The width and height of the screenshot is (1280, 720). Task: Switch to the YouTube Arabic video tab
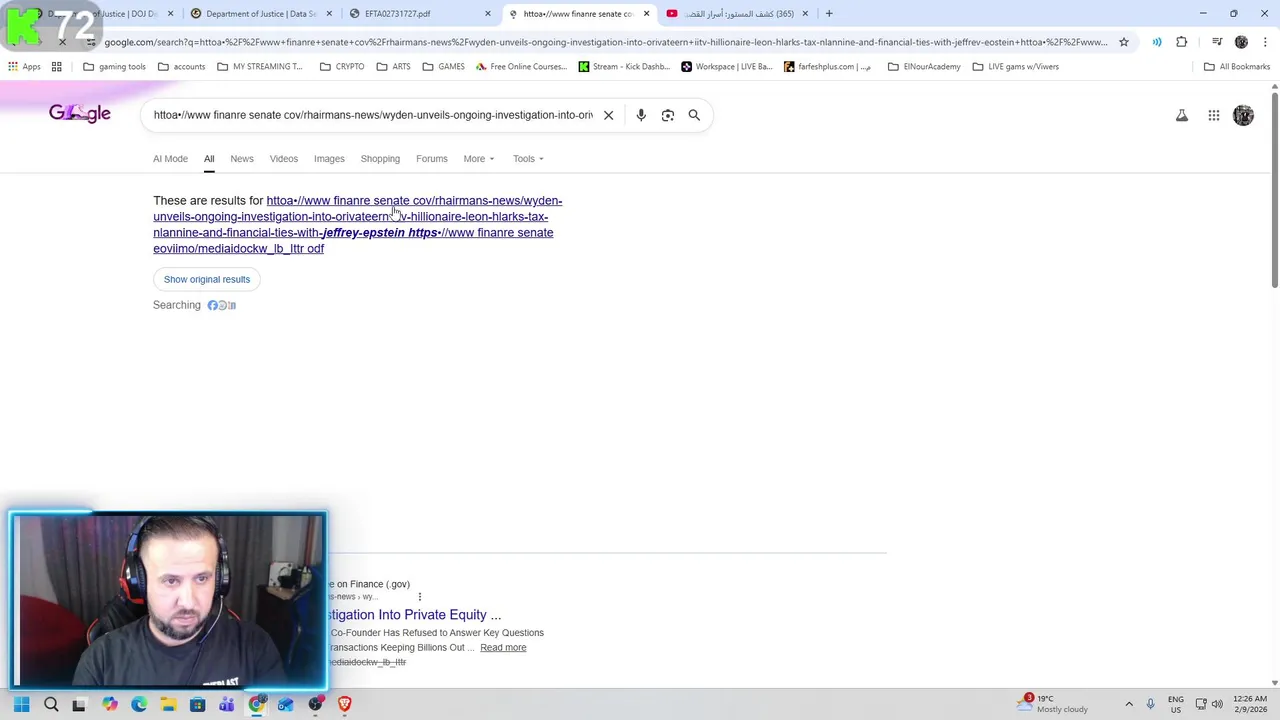[x=738, y=14]
